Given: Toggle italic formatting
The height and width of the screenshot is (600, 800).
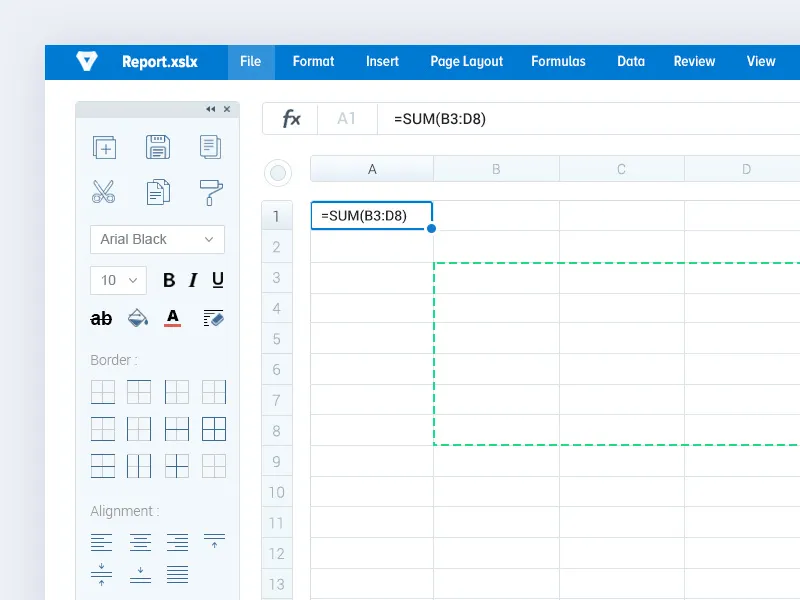Looking at the screenshot, I should click(x=193, y=280).
